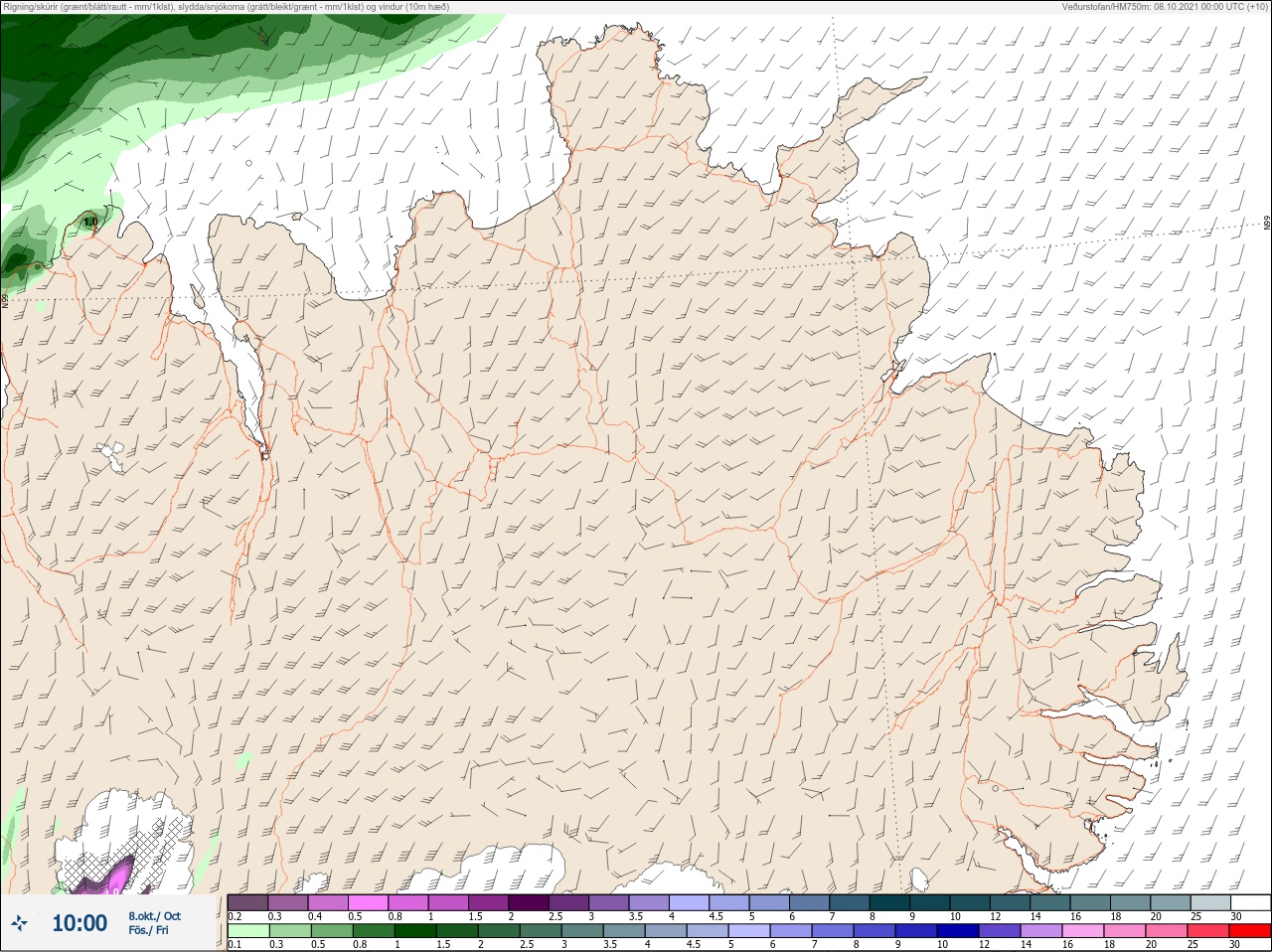
Task: Click the weekday label Fös./ Fri
Action: [x=148, y=930]
